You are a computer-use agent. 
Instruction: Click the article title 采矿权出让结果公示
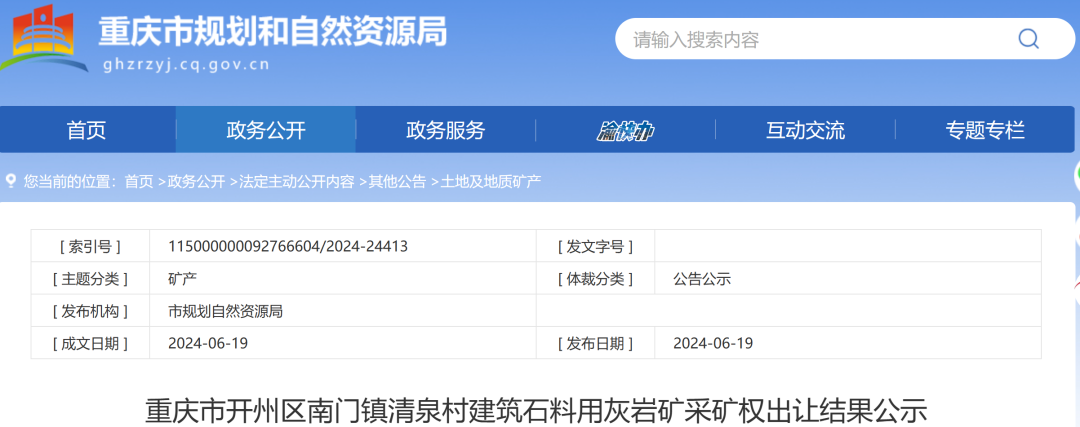[536, 410]
